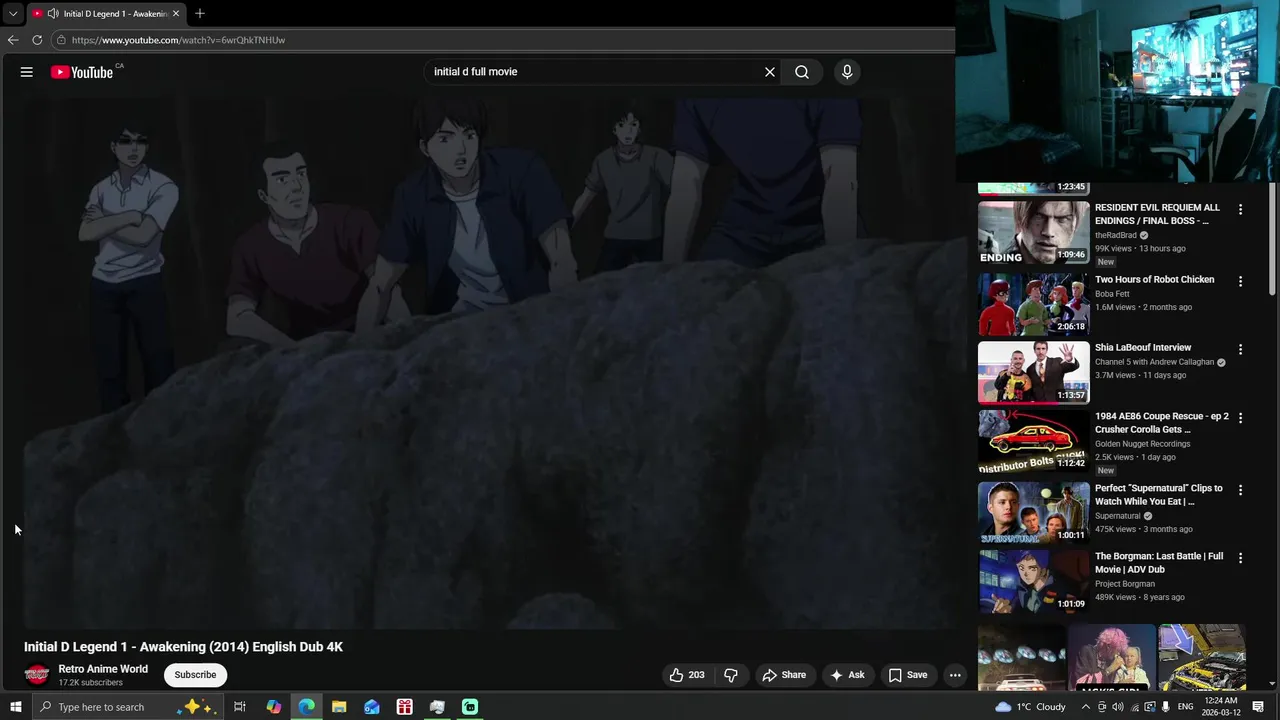Open Supernatural Clips thumbnail
This screenshot has width=1280, height=720.
click(1034, 512)
